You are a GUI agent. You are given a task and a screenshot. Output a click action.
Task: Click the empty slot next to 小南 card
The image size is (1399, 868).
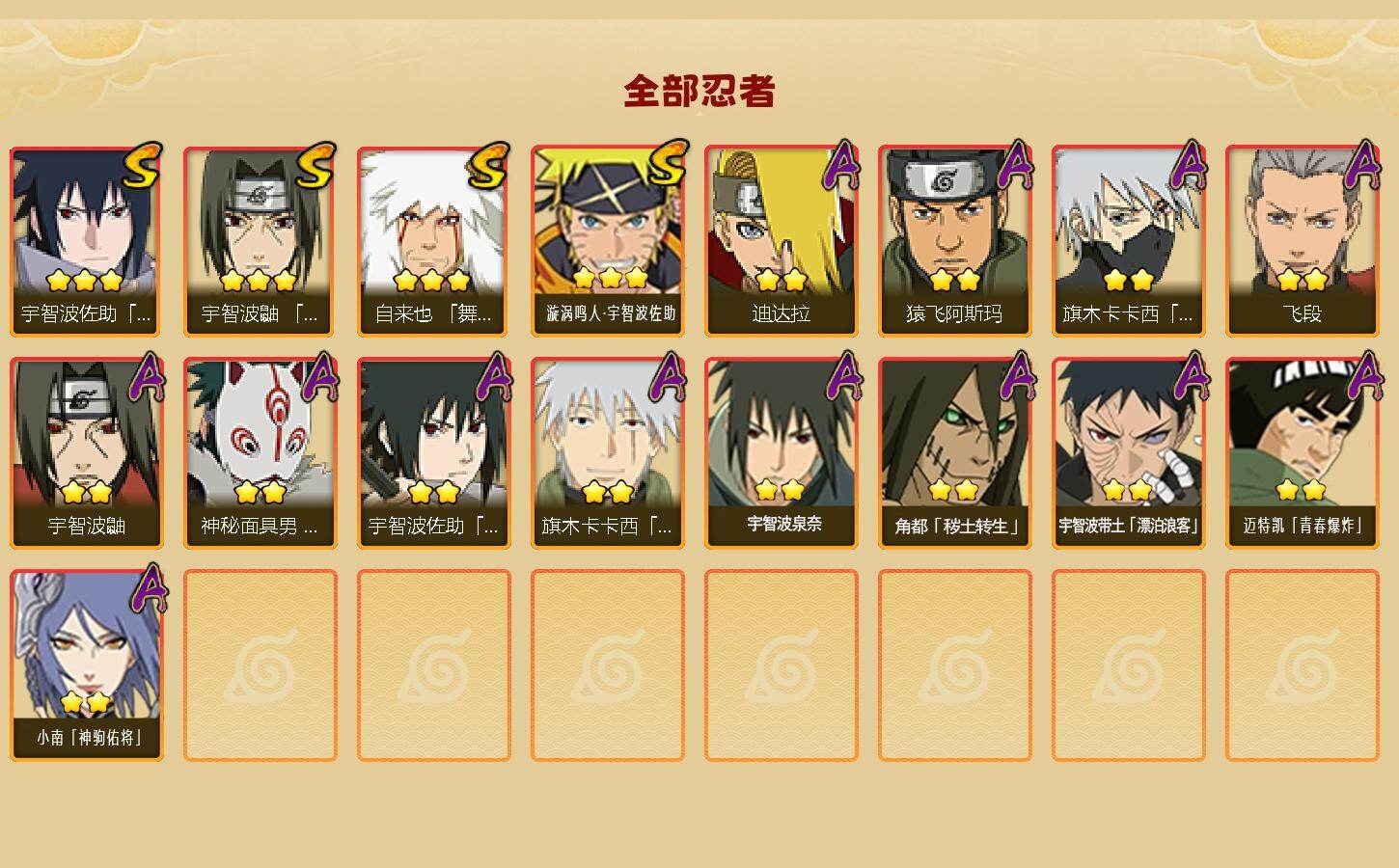tap(261, 665)
